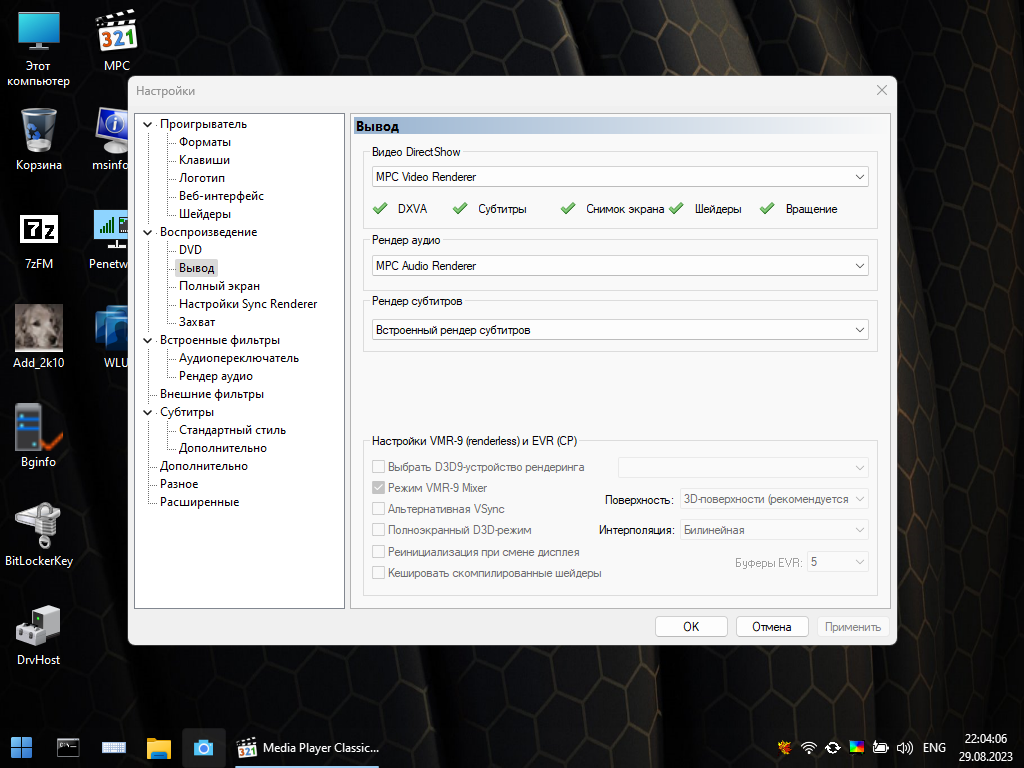Select Аудиопереключатель in settings tree

[x=238, y=358]
